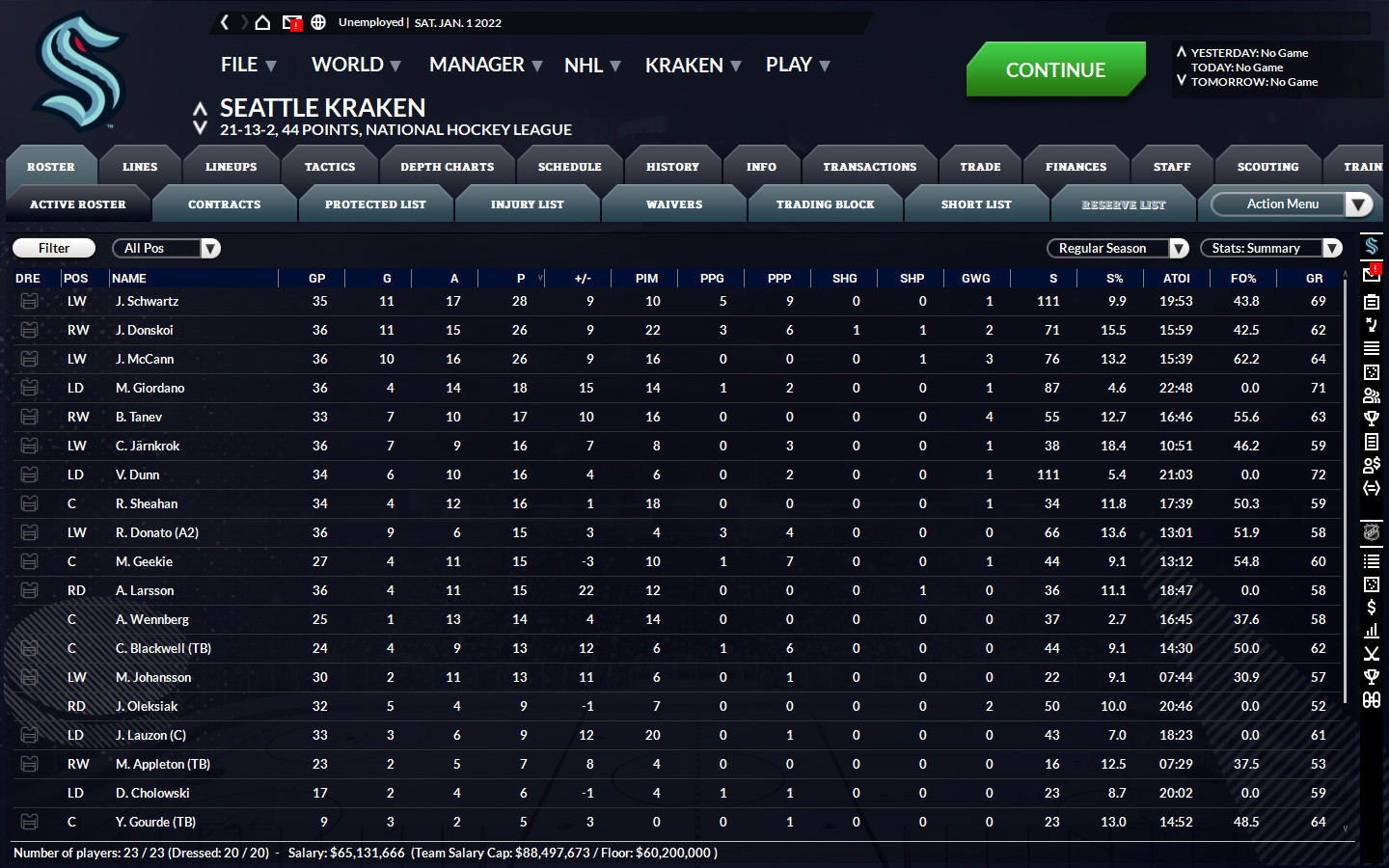Open the Injury List tab
The image size is (1389, 868).
pyautogui.click(x=527, y=204)
